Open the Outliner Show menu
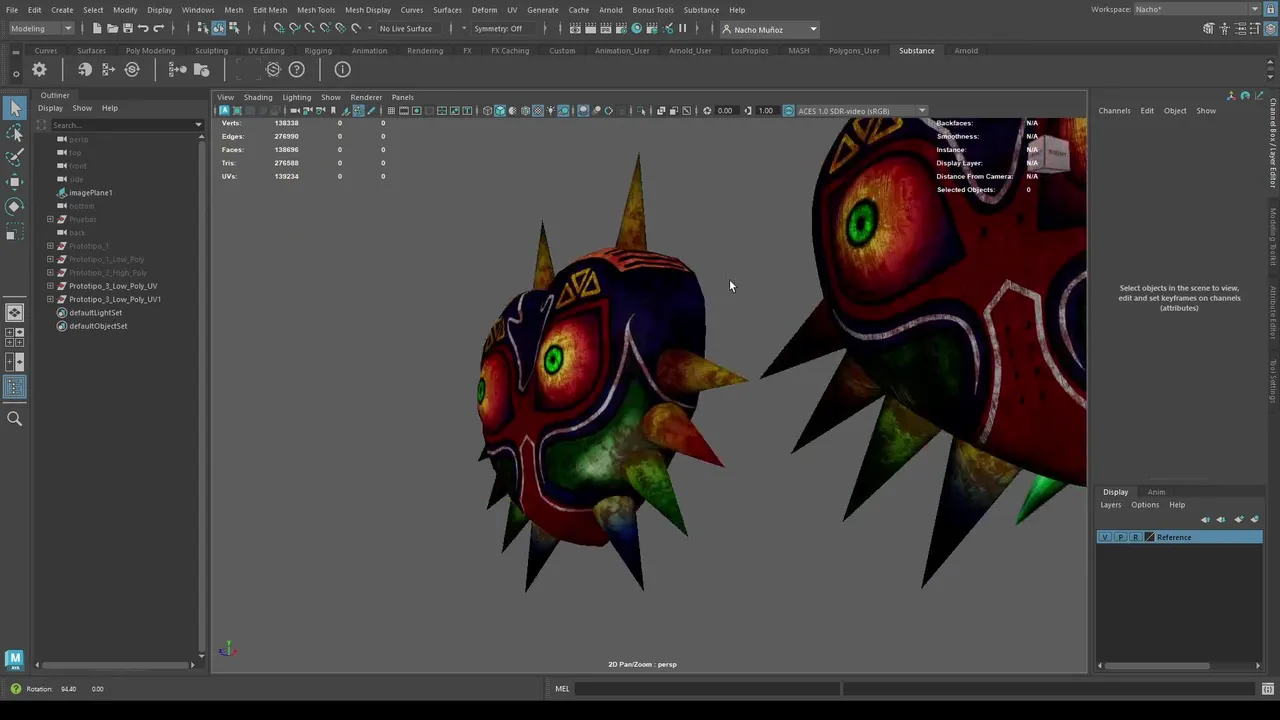The width and height of the screenshot is (1280, 720). [82, 108]
